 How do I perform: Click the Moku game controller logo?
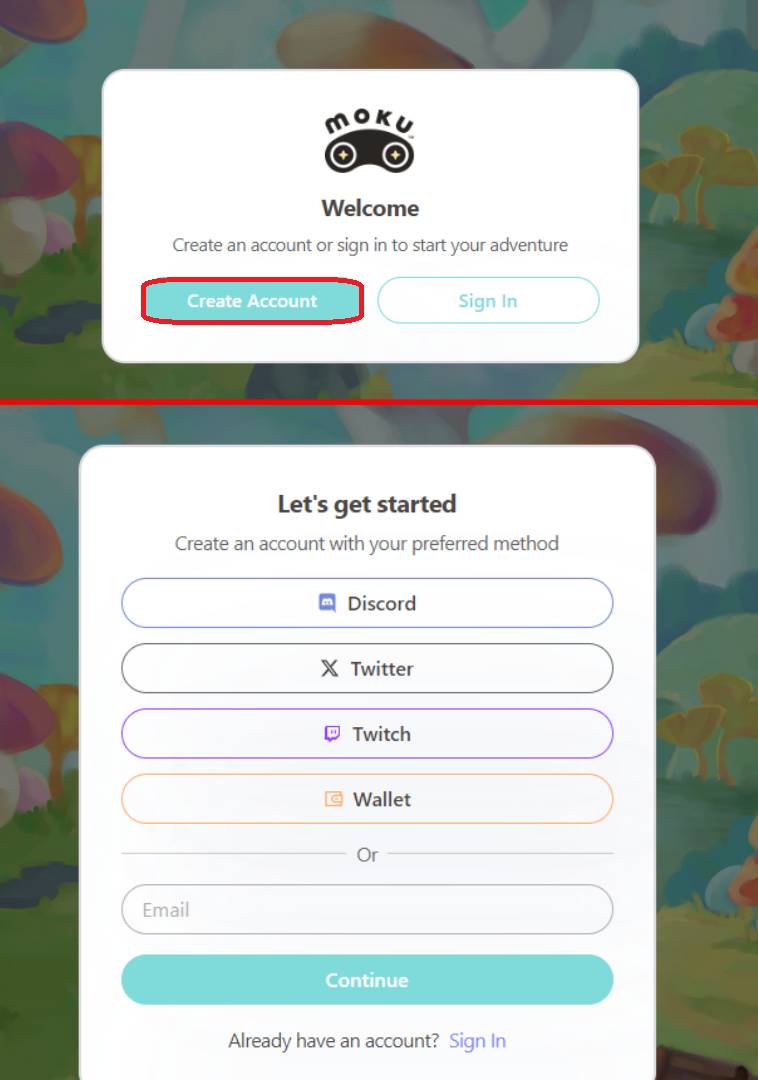pos(370,141)
